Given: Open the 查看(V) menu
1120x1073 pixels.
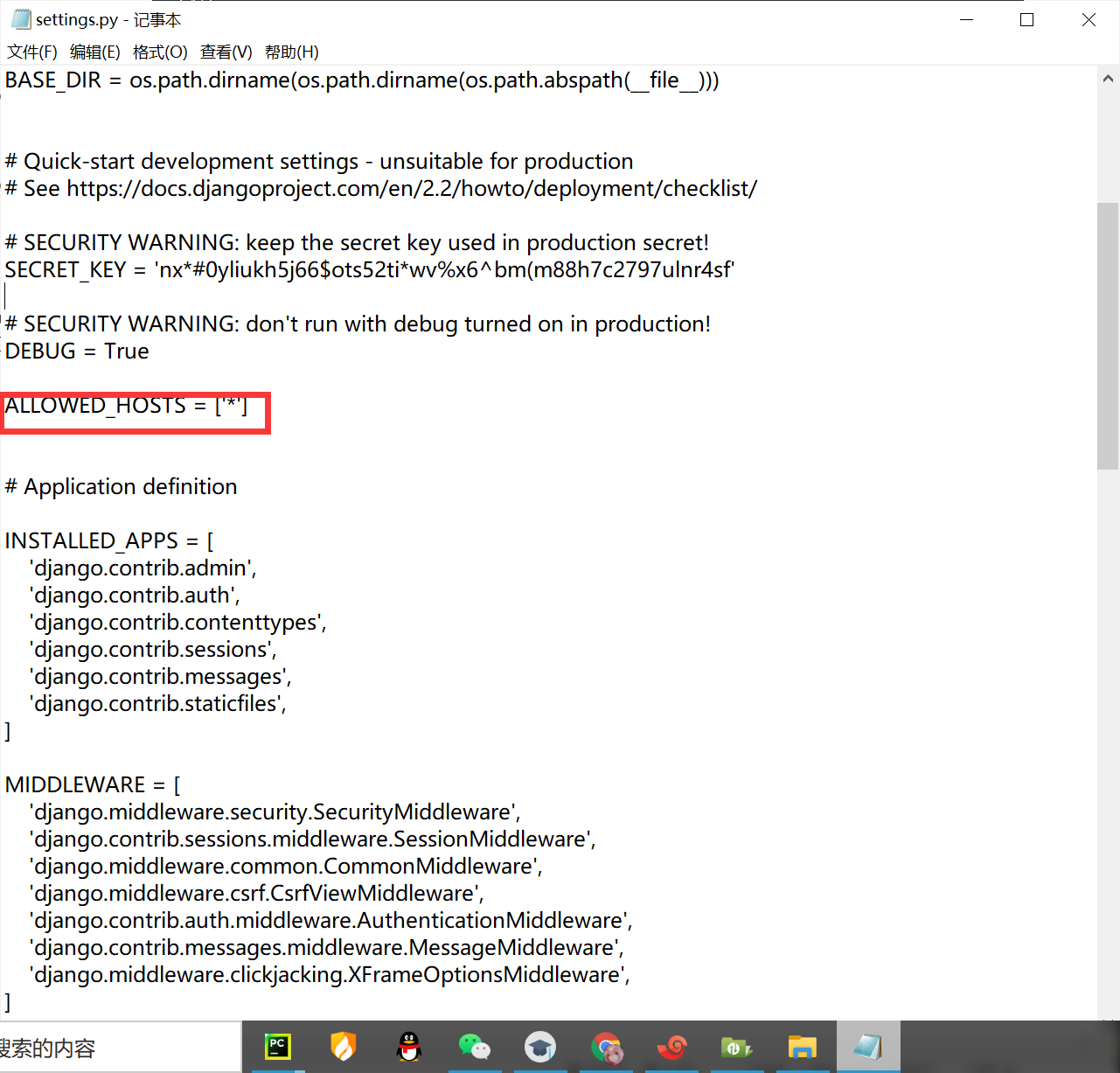Looking at the screenshot, I should coord(226,52).
